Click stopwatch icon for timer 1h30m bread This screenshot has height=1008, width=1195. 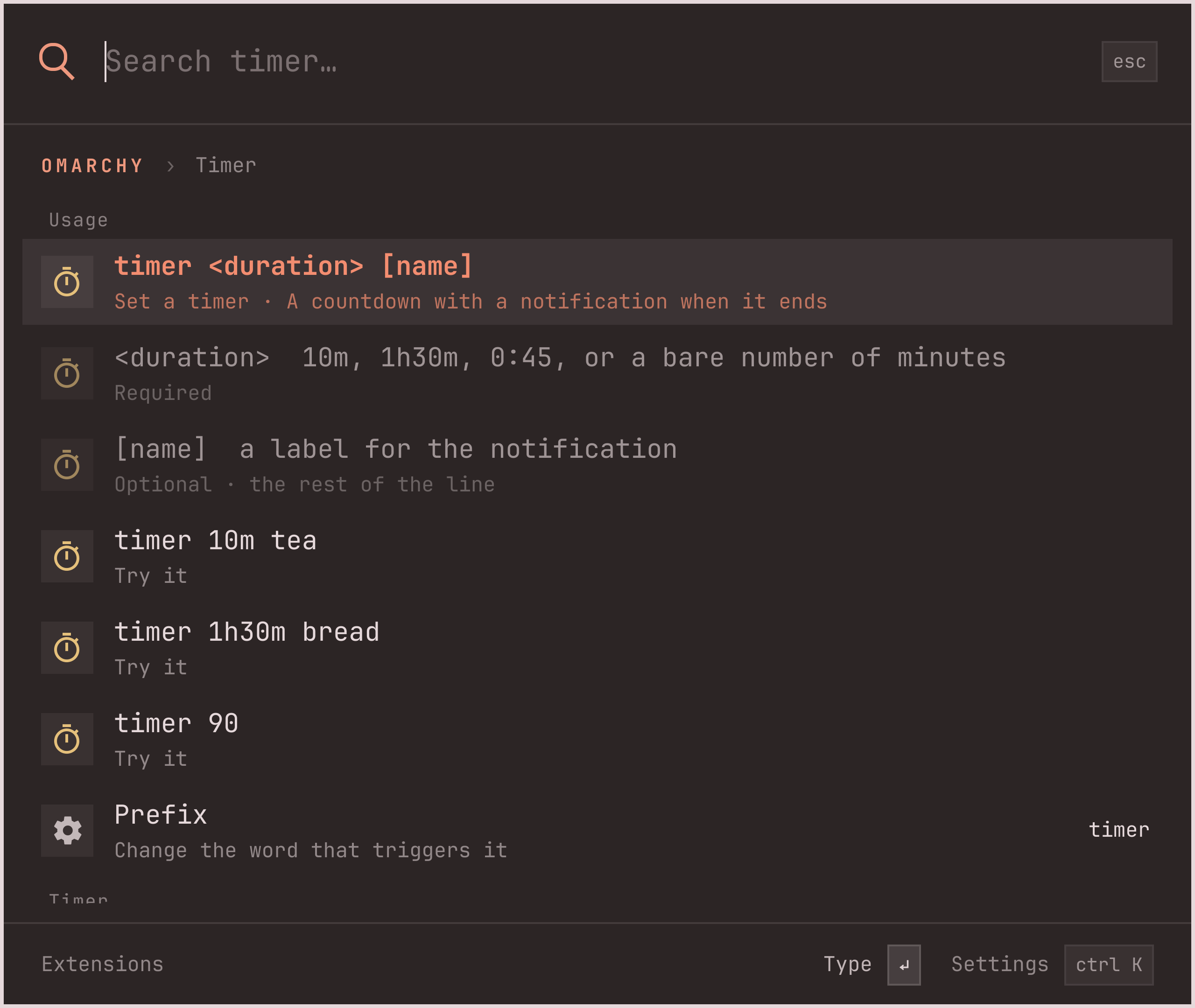pos(67,647)
